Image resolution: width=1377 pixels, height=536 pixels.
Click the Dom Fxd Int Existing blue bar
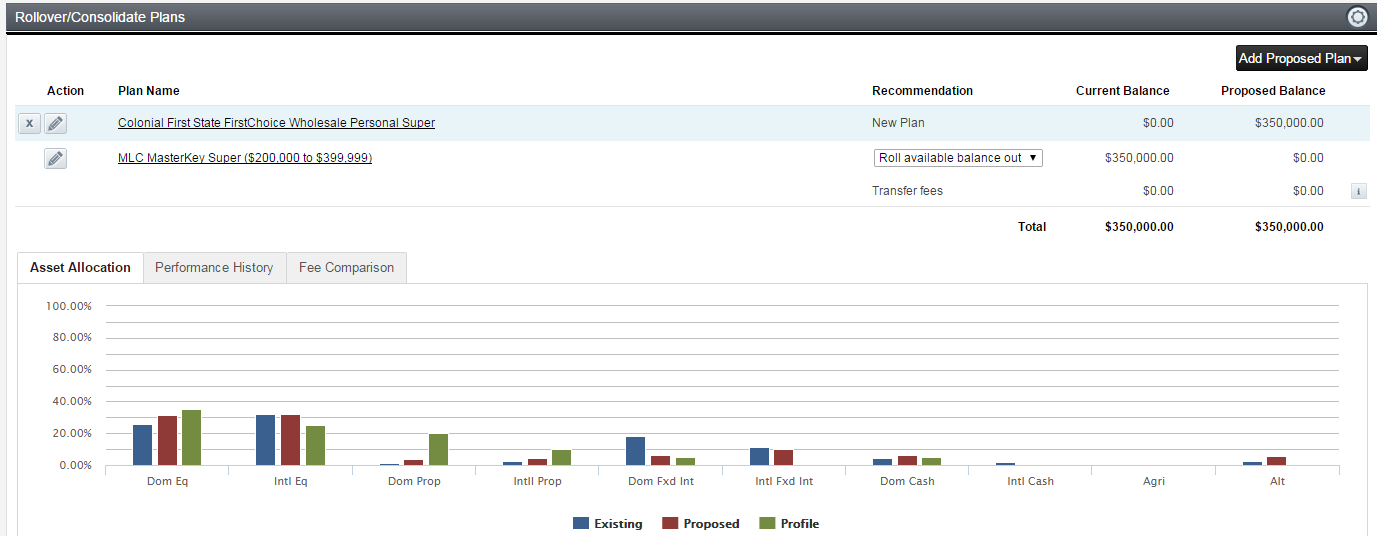tap(636, 451)
